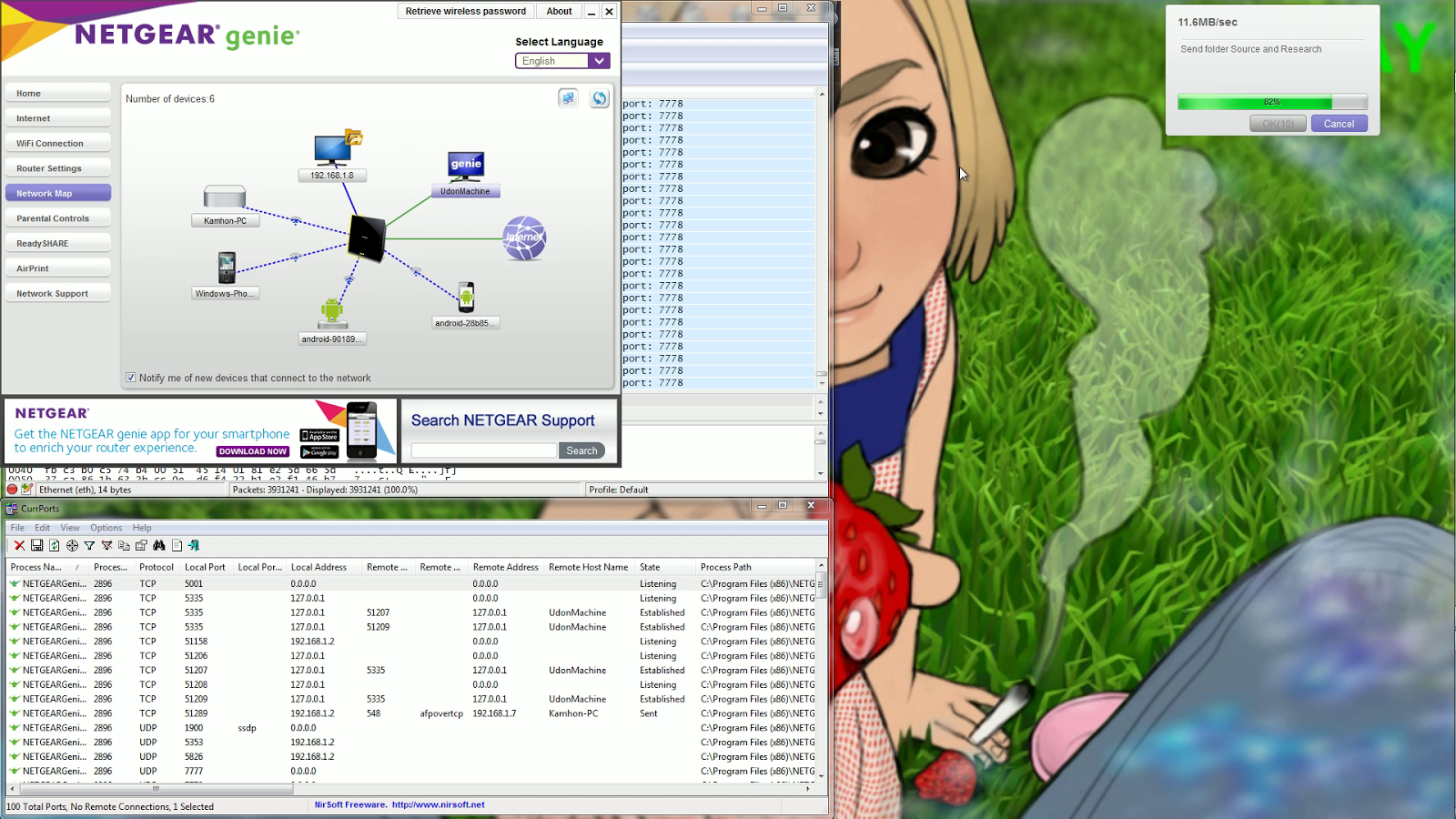Select the android-90189... device
The image size is (1456, 819).
click(x=332, y=320)
